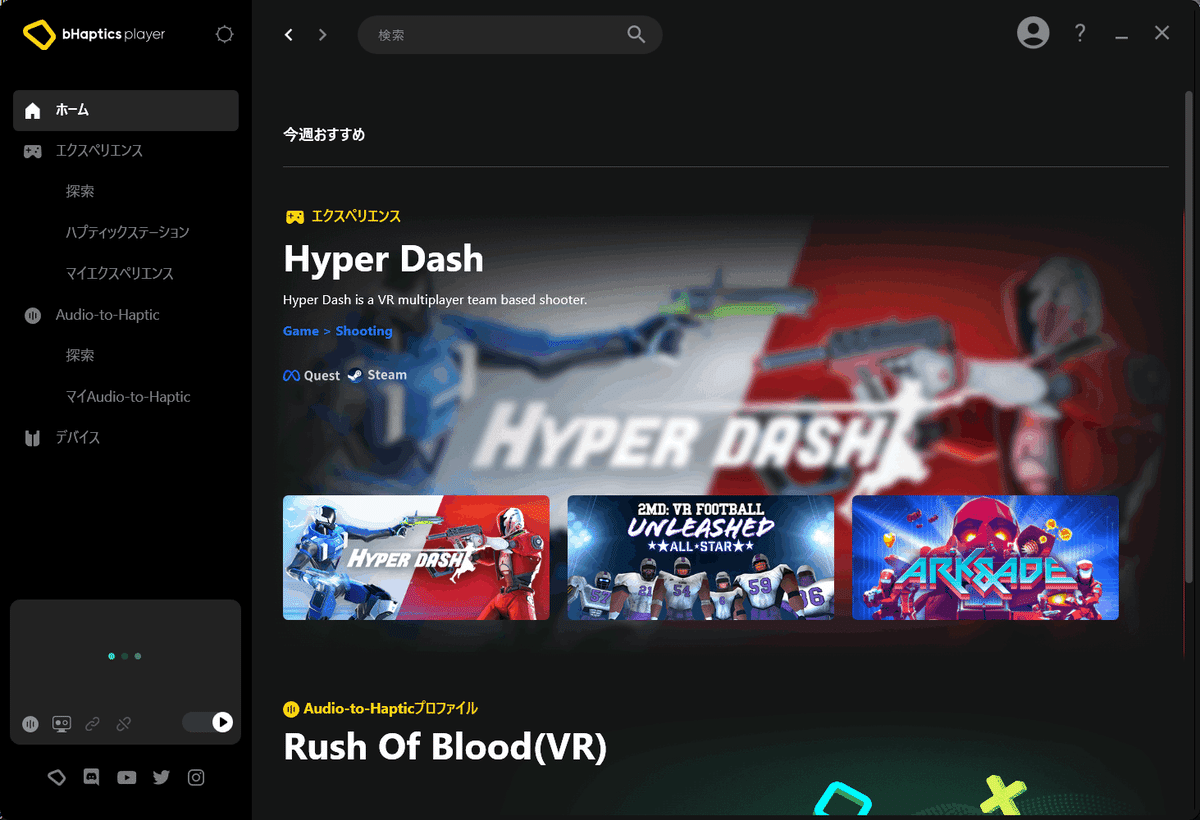Viewport: 1200px width, 820px height.
Task: Click the bHaptics player logo
Action: point(94,35)
